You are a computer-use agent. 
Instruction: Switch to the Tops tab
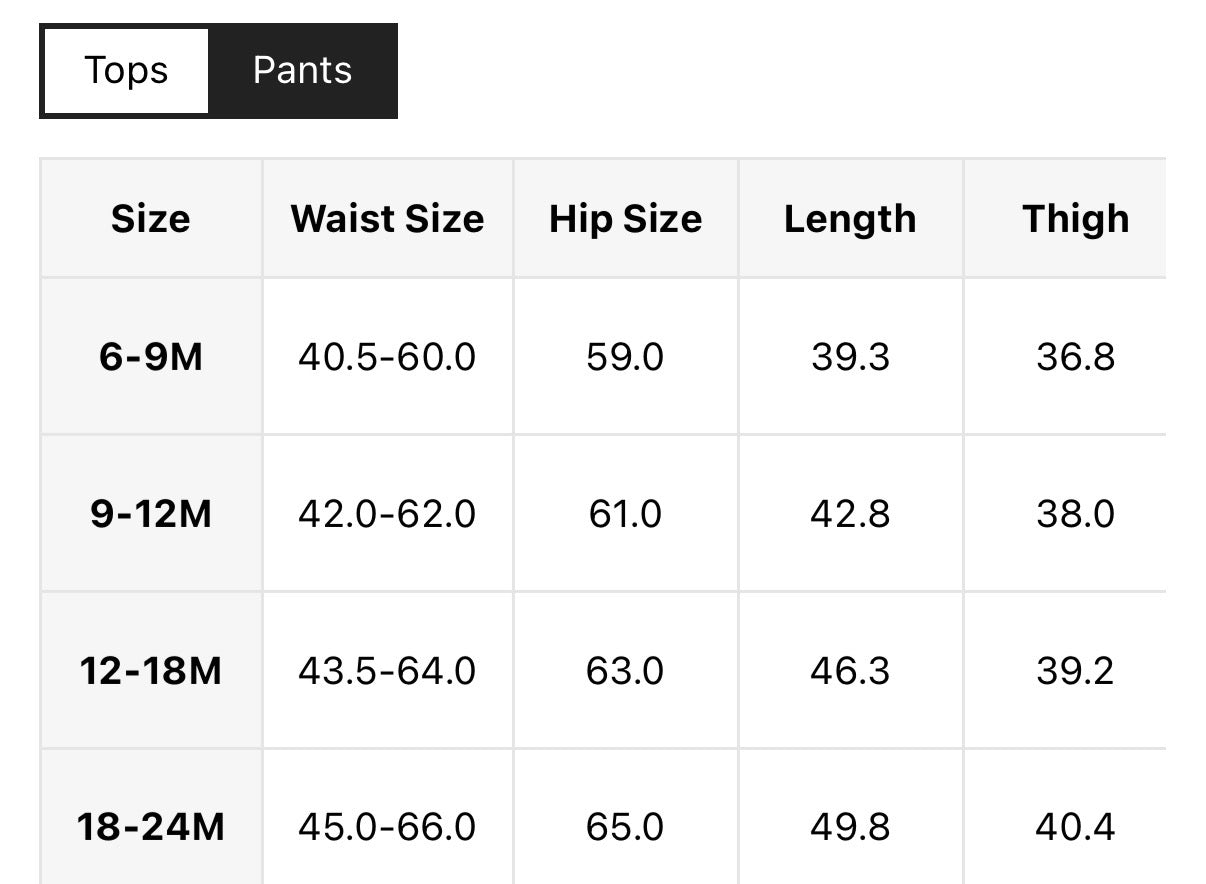click(x=126, y=71)
